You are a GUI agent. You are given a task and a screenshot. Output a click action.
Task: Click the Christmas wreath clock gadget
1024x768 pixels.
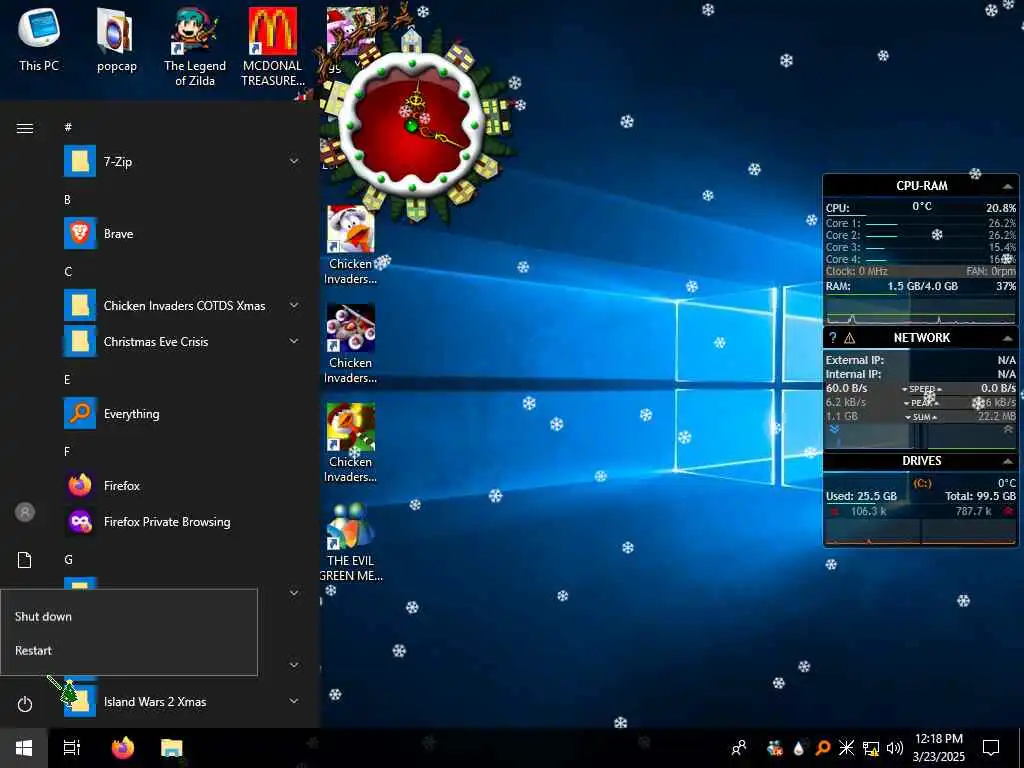pos(413,124)
